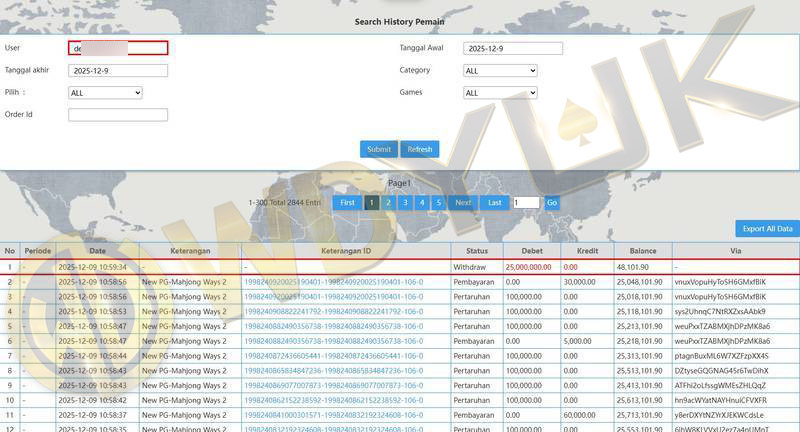Screen dimensions: 800x432
Task: Open the Pilih dropdown
Action: click(105, 93)
